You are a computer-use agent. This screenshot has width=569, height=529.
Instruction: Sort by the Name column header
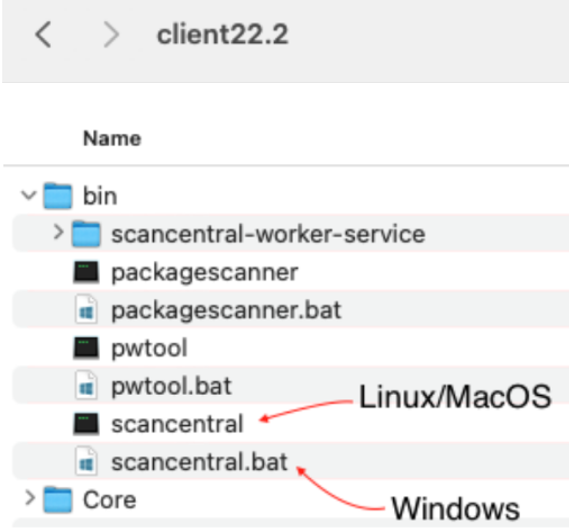tap(112, 139)
